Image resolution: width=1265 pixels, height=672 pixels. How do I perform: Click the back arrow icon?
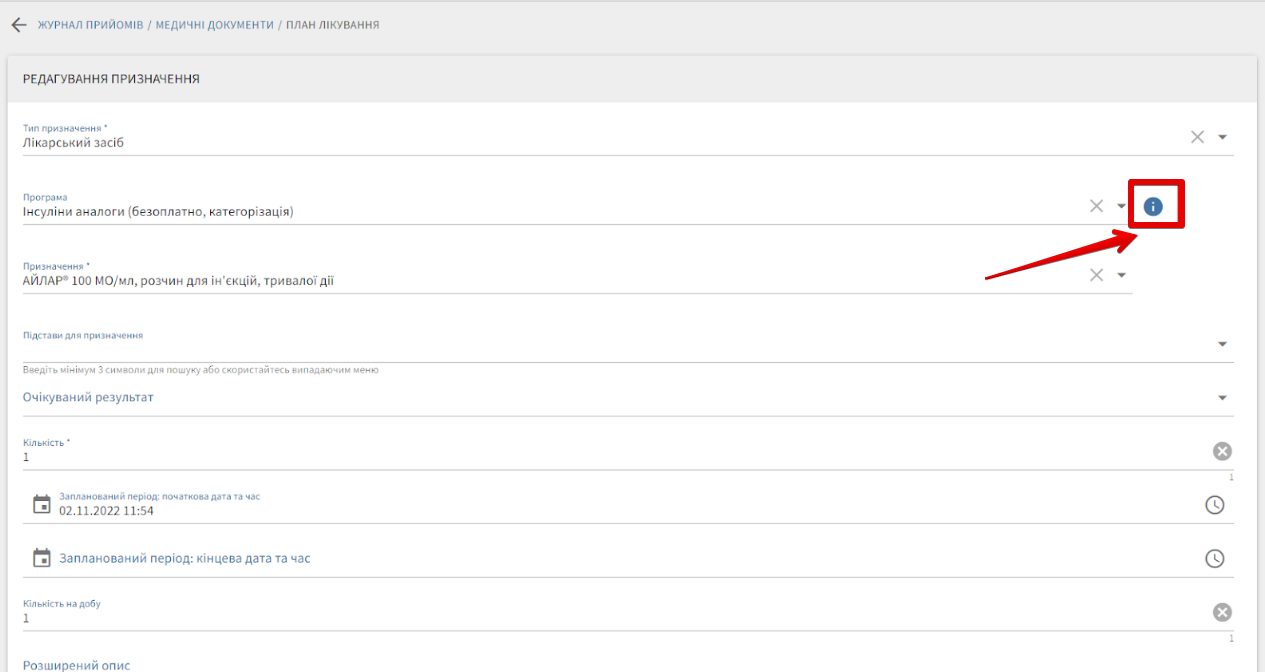[x=18, y=25]
